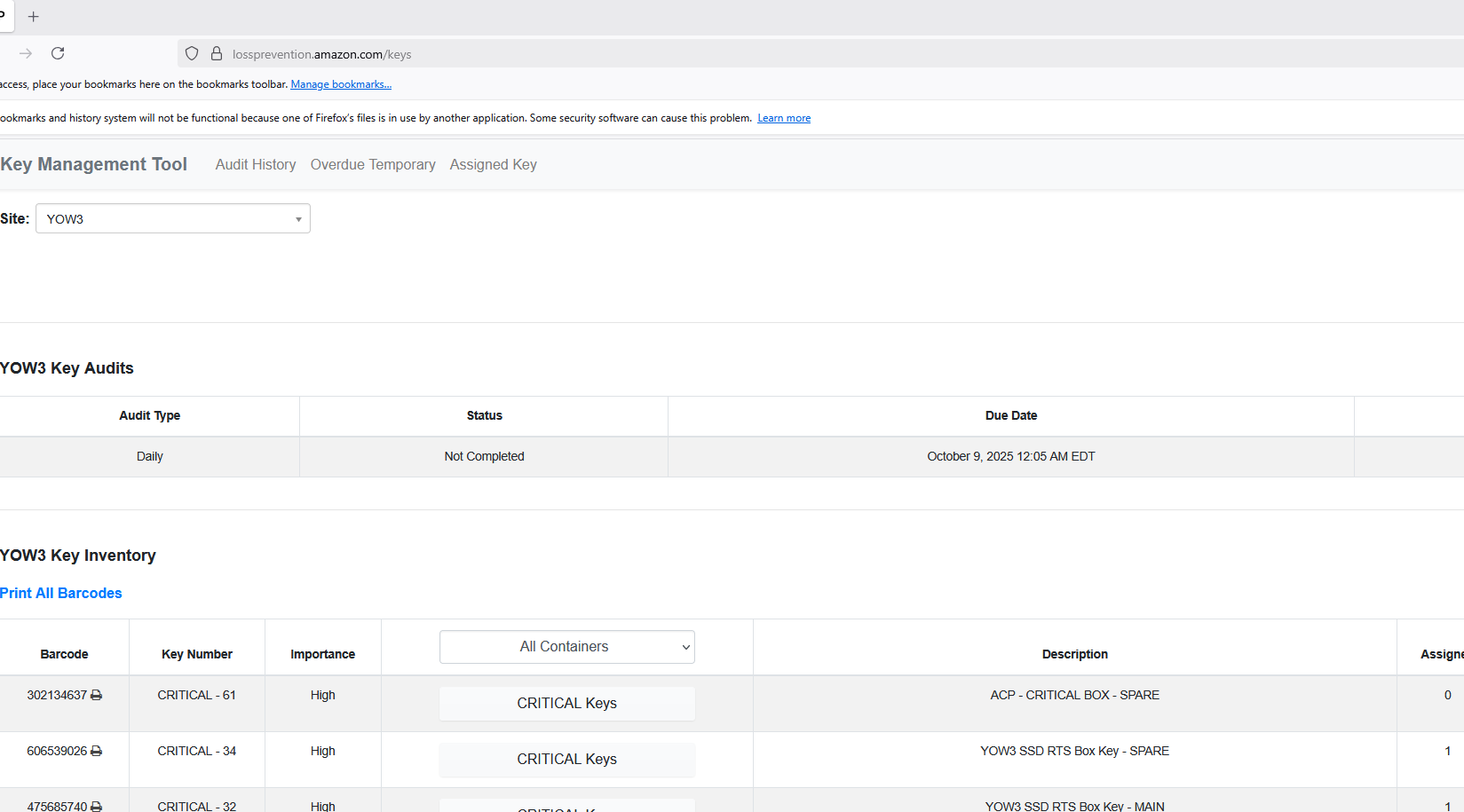
Task: Click the reload page icon
Action: 58,53
